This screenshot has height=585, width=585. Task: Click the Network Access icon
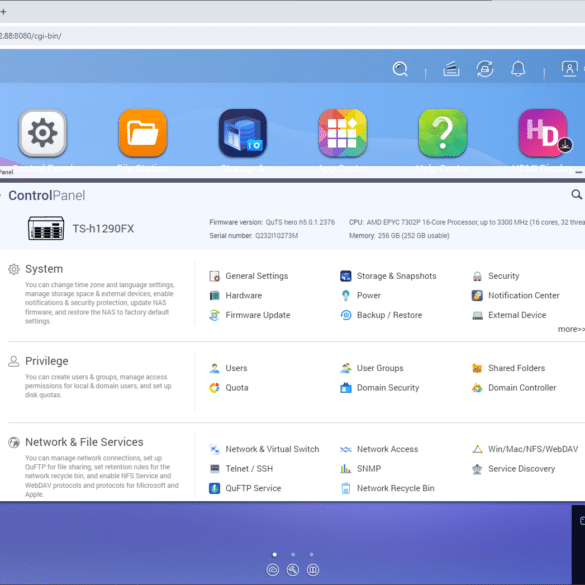tap(346, 449)
